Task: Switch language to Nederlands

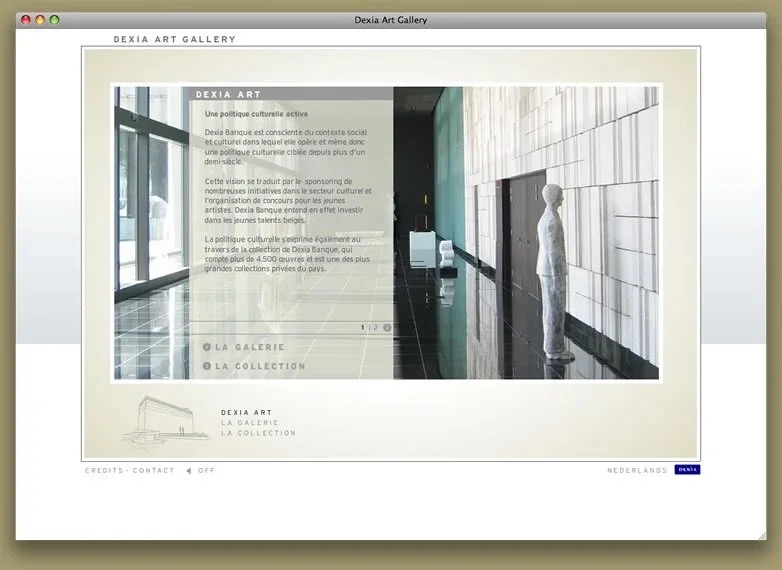Action: pos(637,470)
